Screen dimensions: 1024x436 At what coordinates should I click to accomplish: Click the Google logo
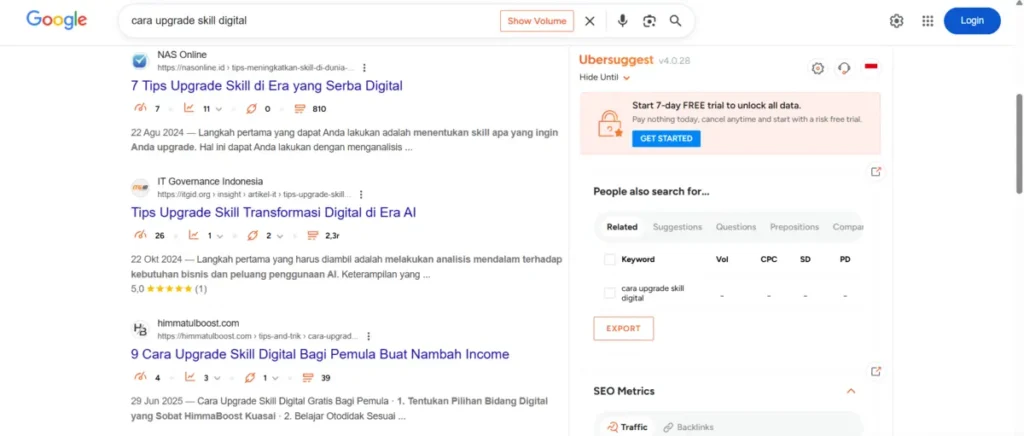pyautogui.click(x=56, y=20)
